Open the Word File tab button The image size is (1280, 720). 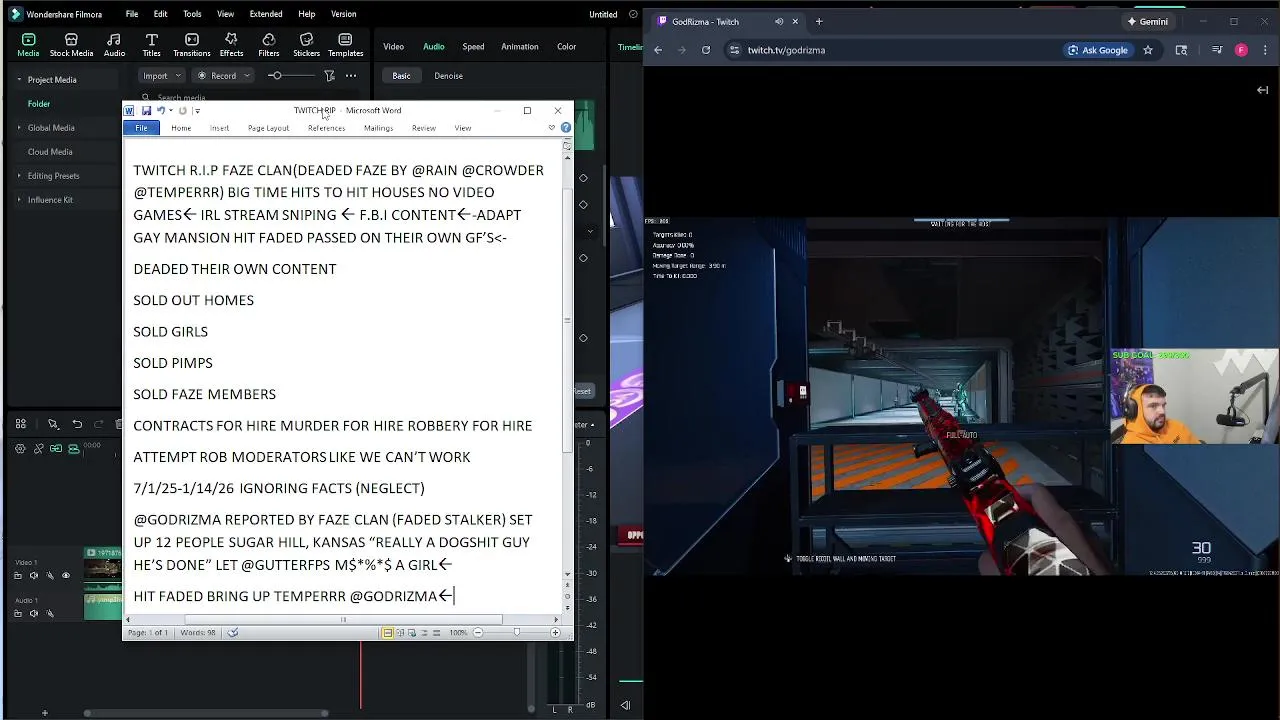coord(141,128)
